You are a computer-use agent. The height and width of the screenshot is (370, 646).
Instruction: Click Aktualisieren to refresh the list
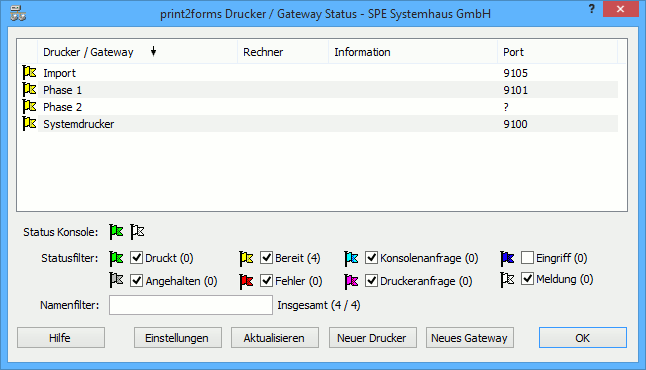[275, 338]
